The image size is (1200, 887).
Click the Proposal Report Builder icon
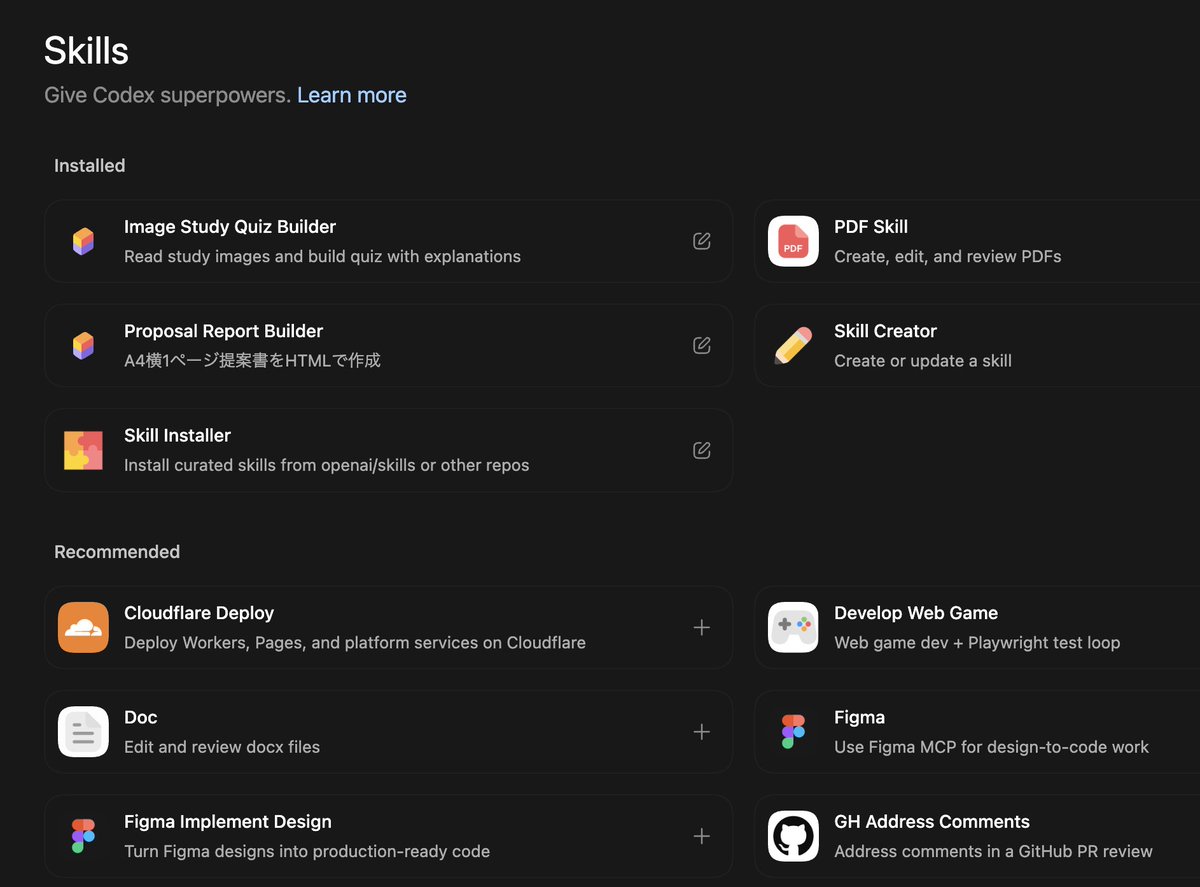click(x=83, y=346)
